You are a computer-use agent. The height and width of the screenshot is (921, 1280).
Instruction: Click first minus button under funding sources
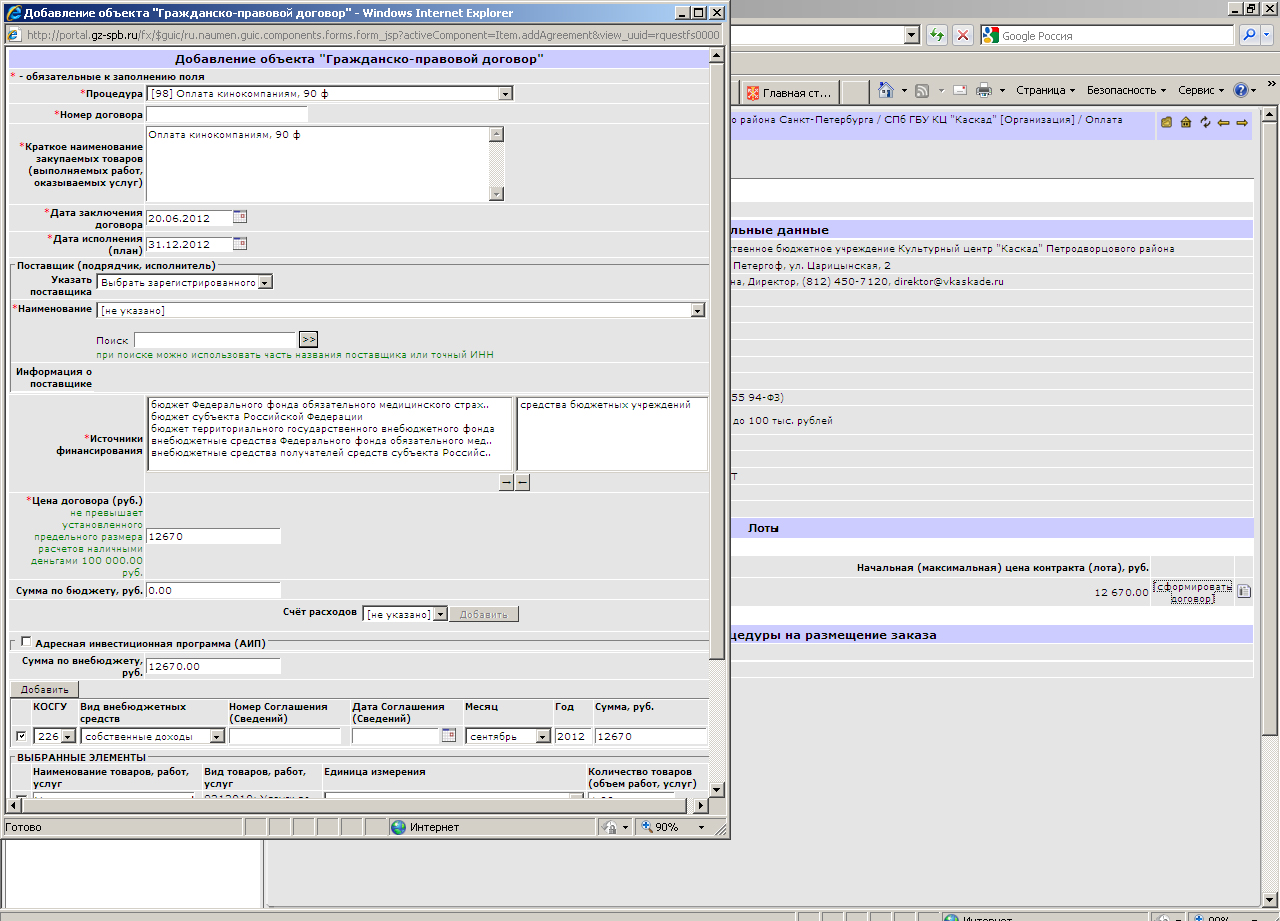(506, 482)
